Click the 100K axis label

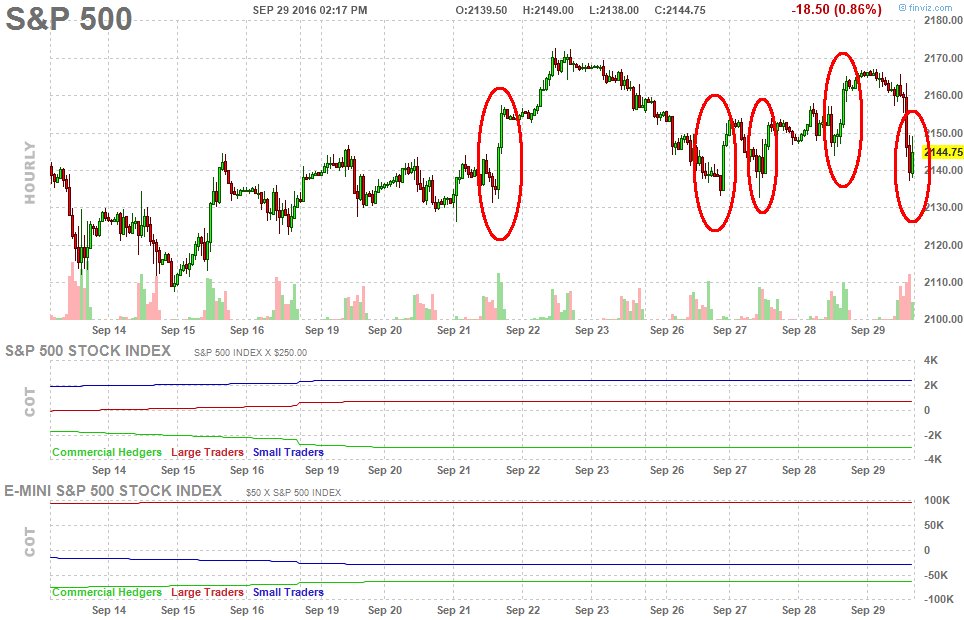tap(937, 501)
